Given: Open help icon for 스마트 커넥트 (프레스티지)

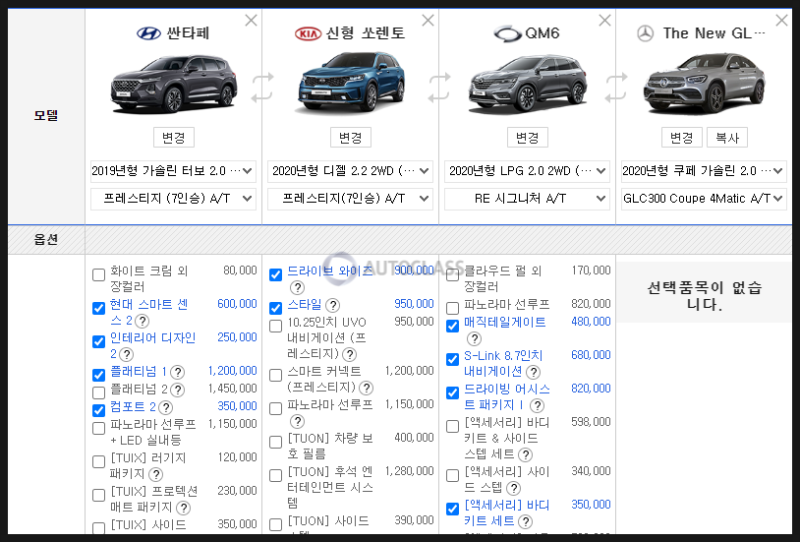Looking at the screenshot, I should [x=366, y=388].
